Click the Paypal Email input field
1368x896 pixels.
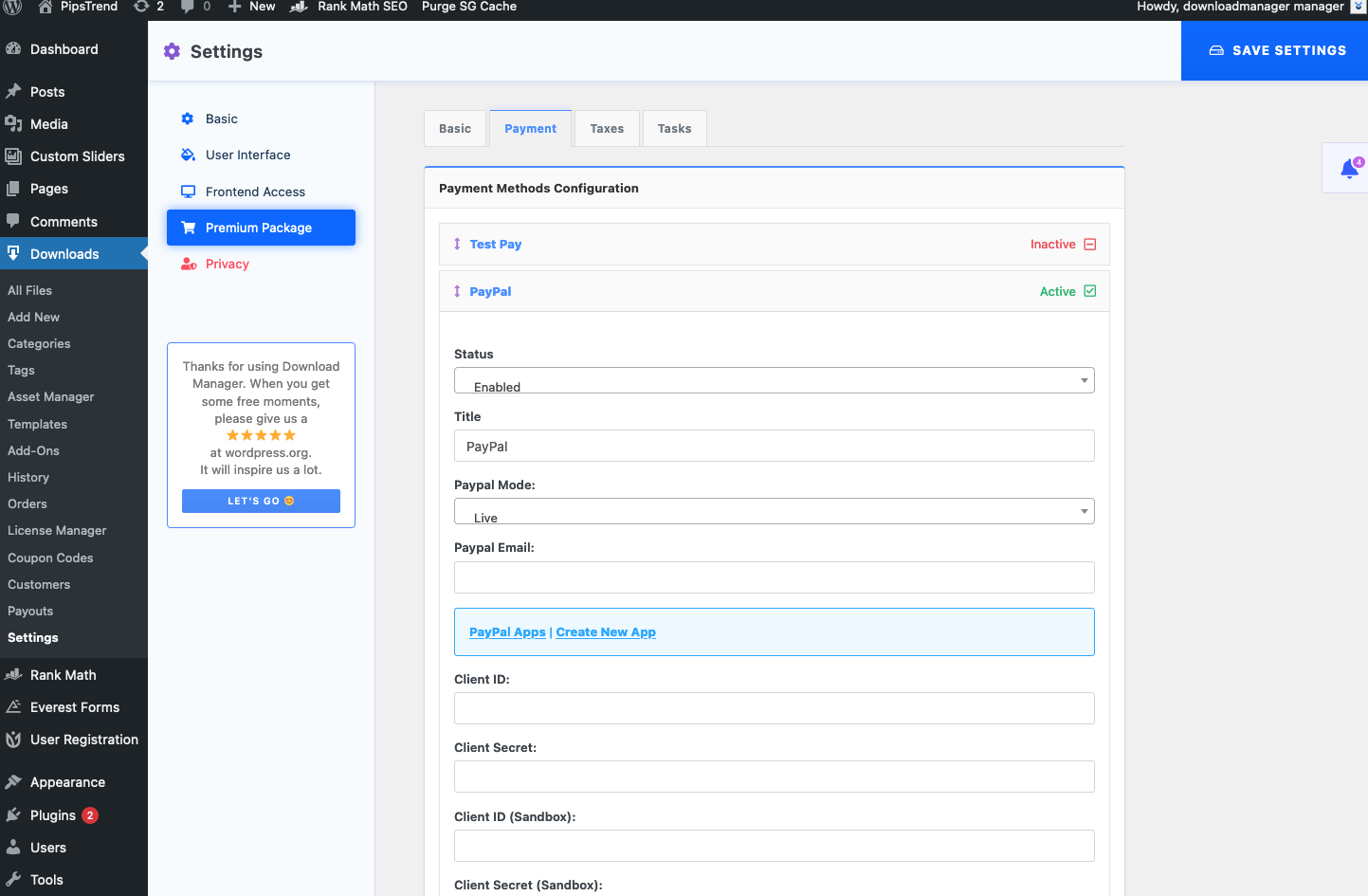coord(775,577)
